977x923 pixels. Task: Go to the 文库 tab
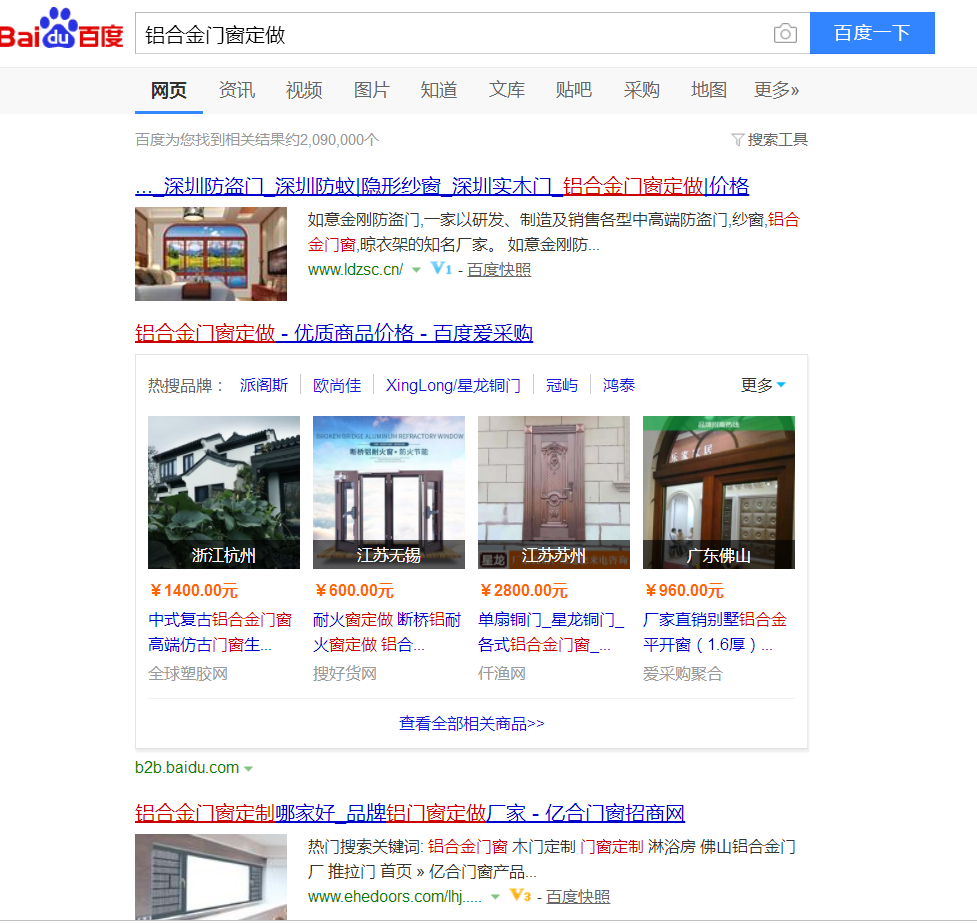(x=507, y=90)
